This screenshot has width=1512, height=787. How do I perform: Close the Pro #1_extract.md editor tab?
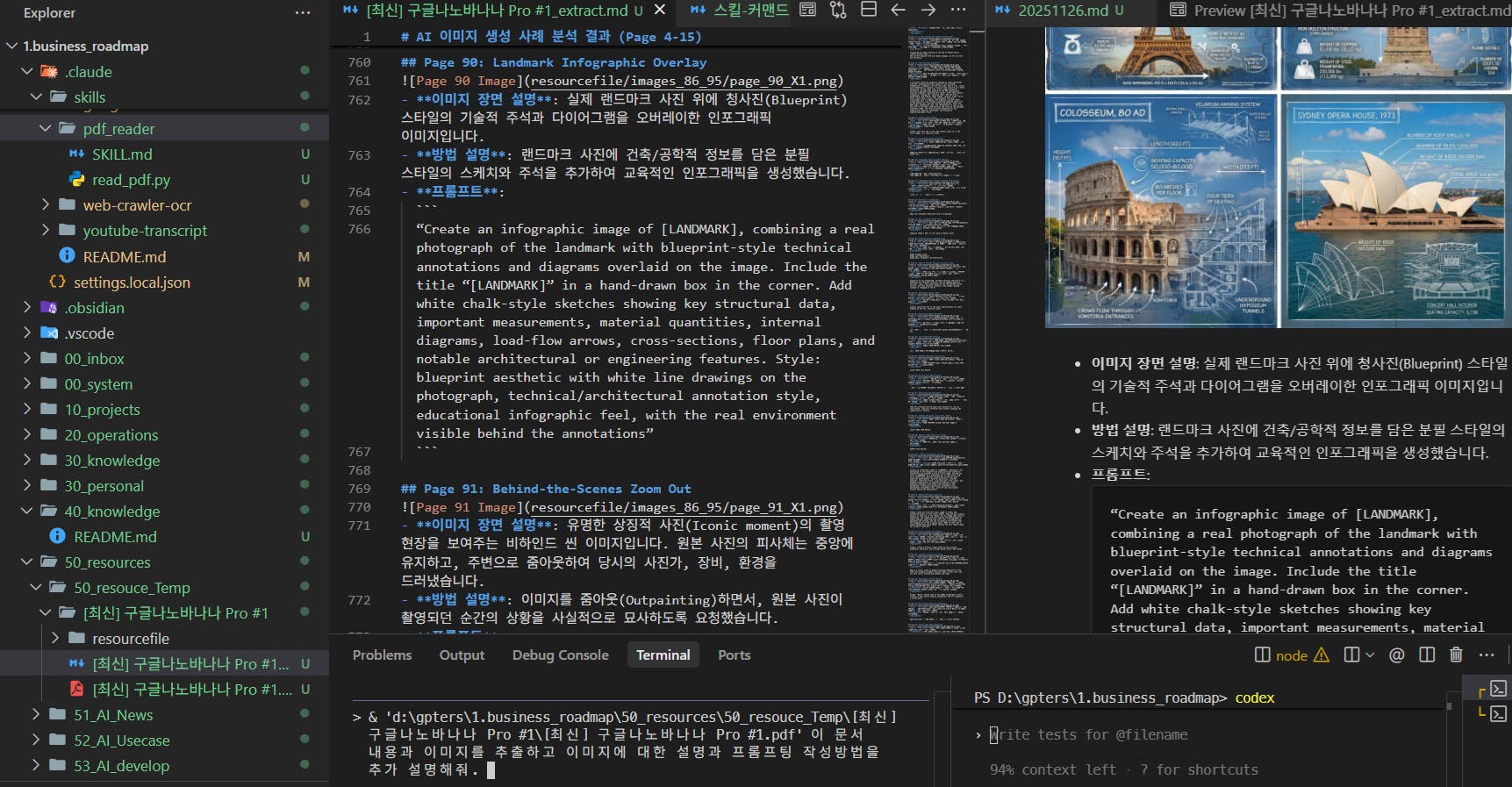(x=660, y=10)
